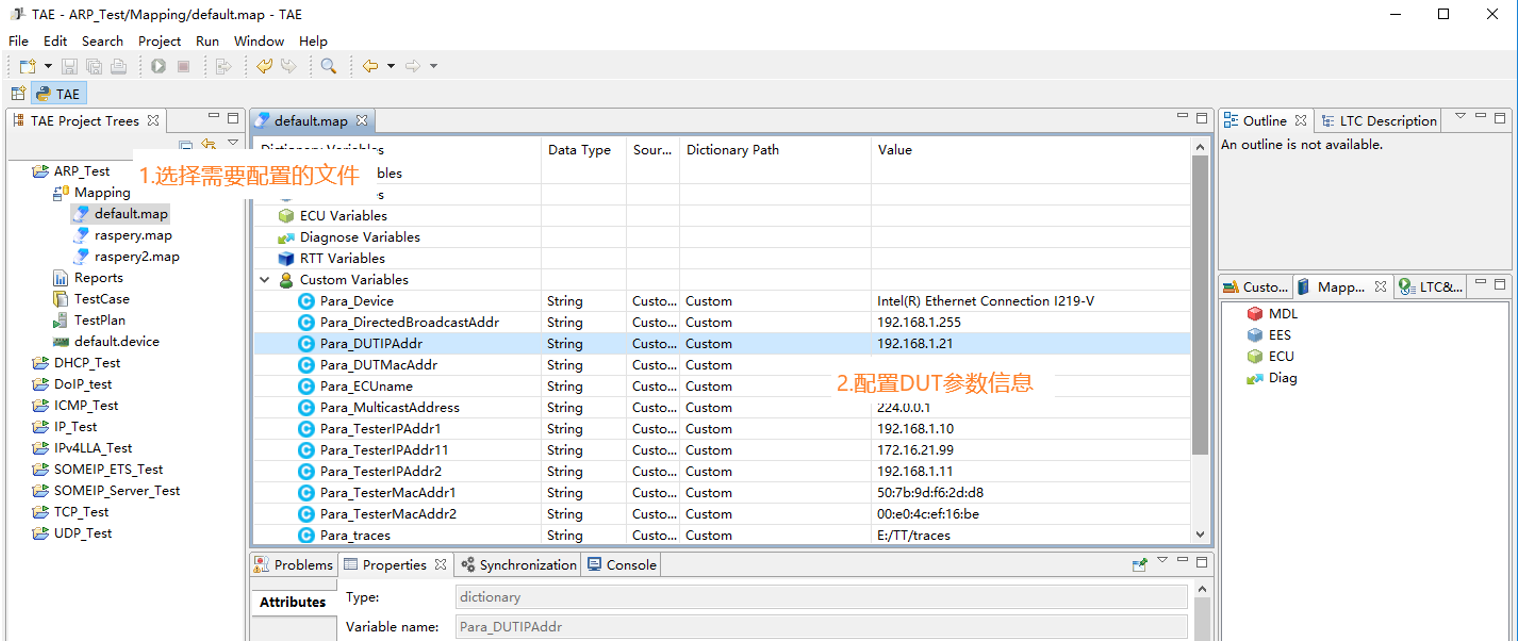Select the Para_DirectedBroadcastAddr variable
The height and width of the screenshot is (644, 1518).
722,322
